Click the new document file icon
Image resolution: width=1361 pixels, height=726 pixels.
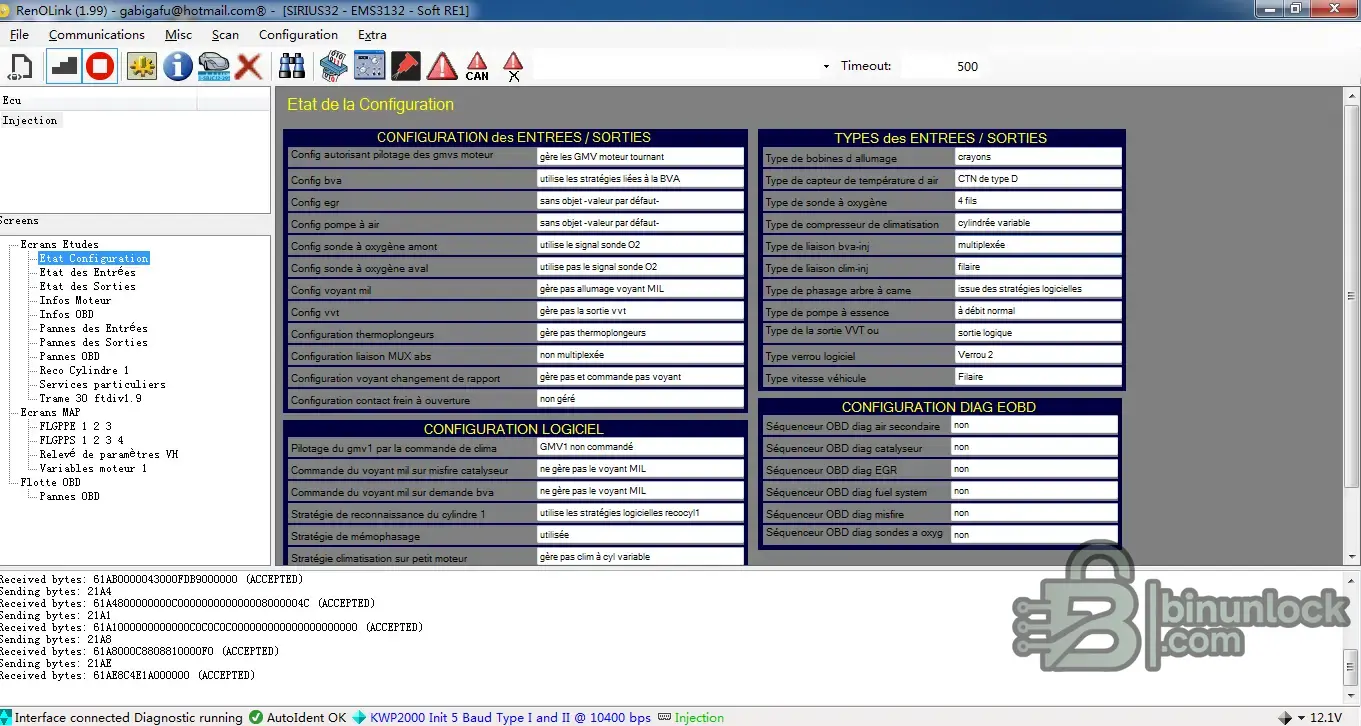pyautogui.click(x=21, y=67)
